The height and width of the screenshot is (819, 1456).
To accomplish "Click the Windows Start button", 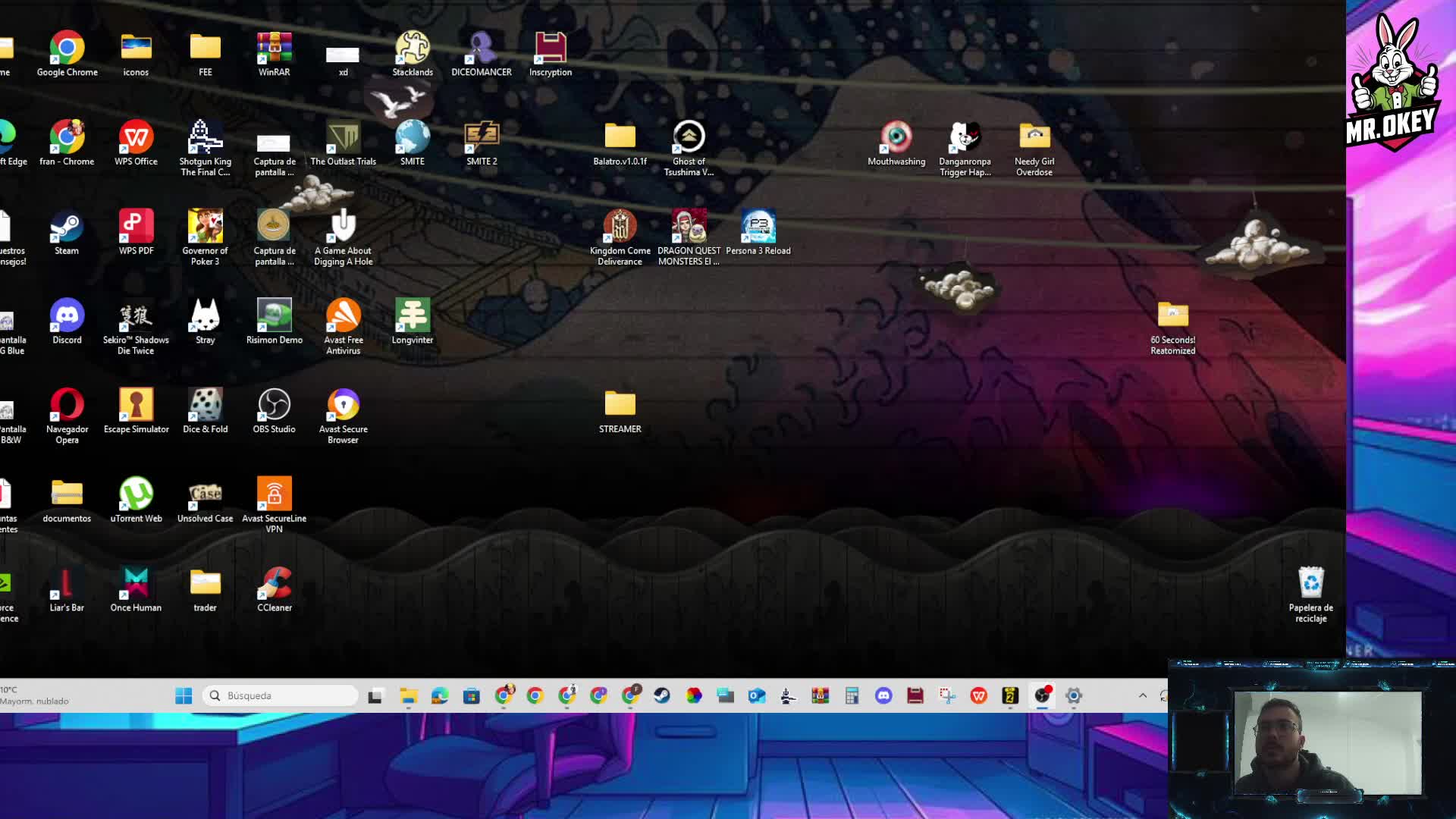I will [x=184, y=695].
